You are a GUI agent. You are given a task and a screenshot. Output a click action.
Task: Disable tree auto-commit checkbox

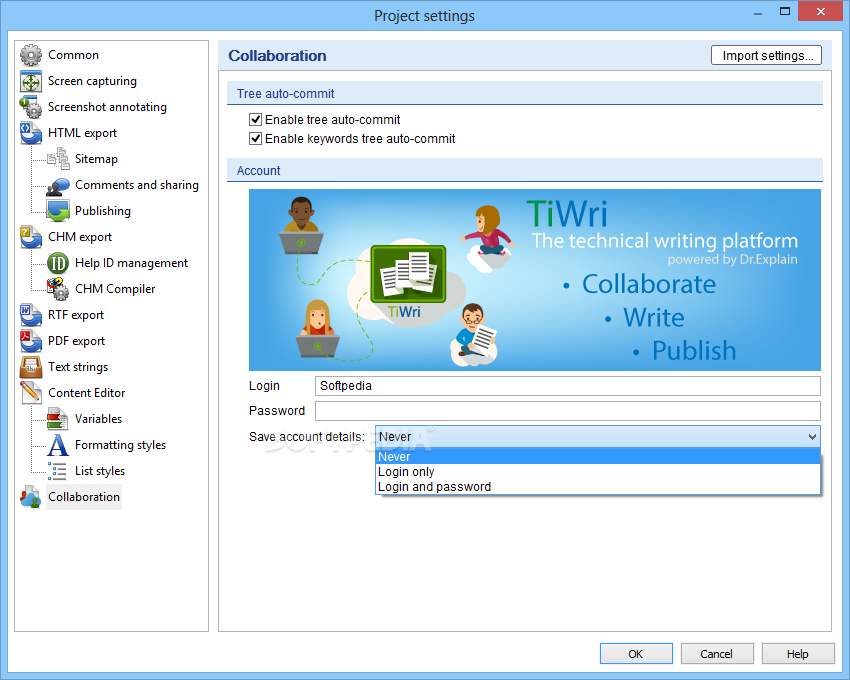coord(255,120)
